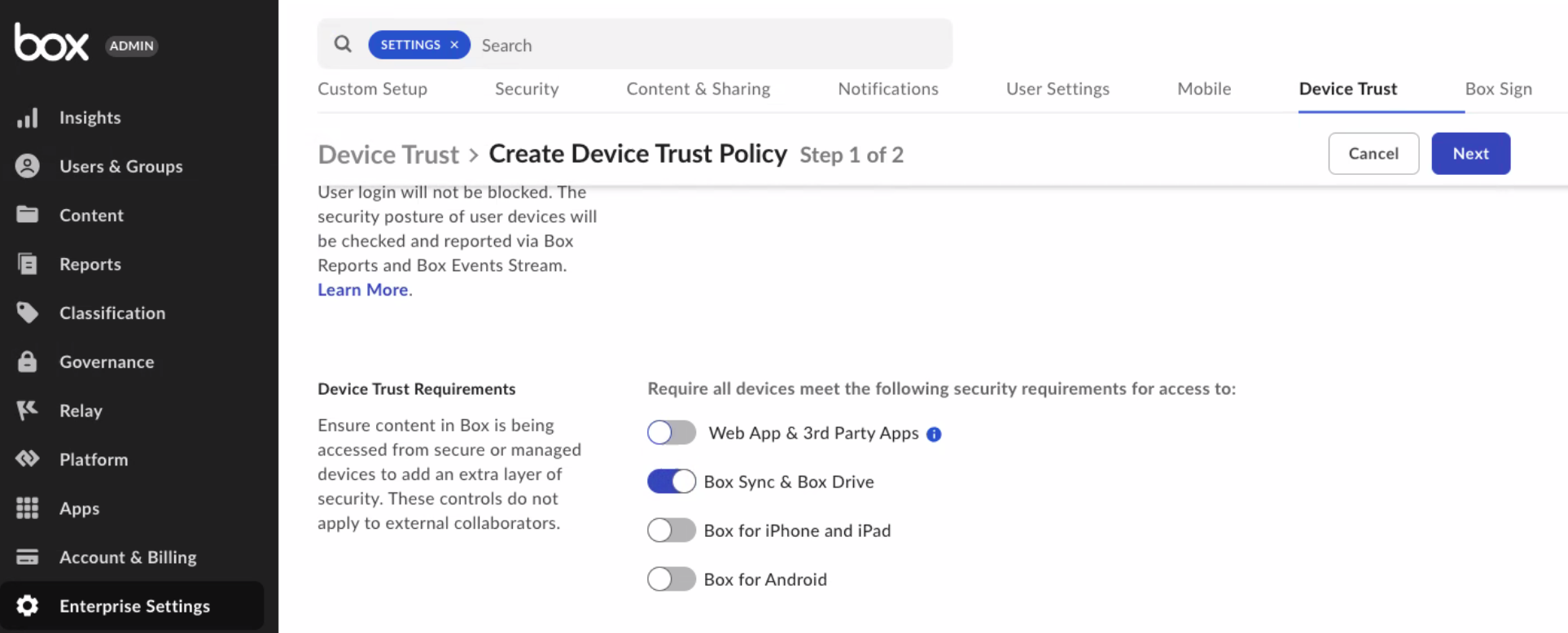Open the Governance lock icon

pyautogui.click(x=28, y=361)
